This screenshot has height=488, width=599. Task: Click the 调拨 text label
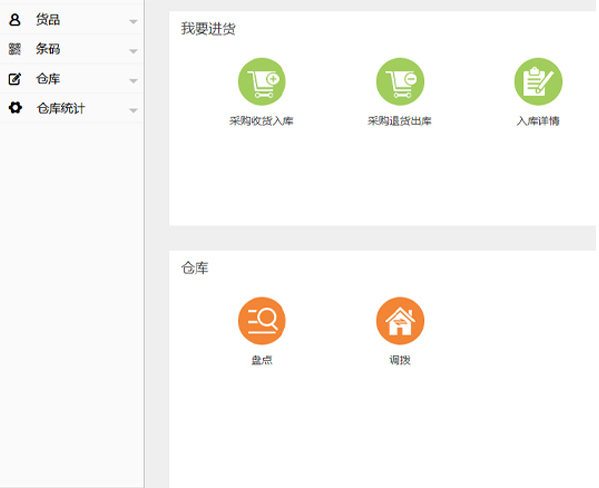coord(400,360)
